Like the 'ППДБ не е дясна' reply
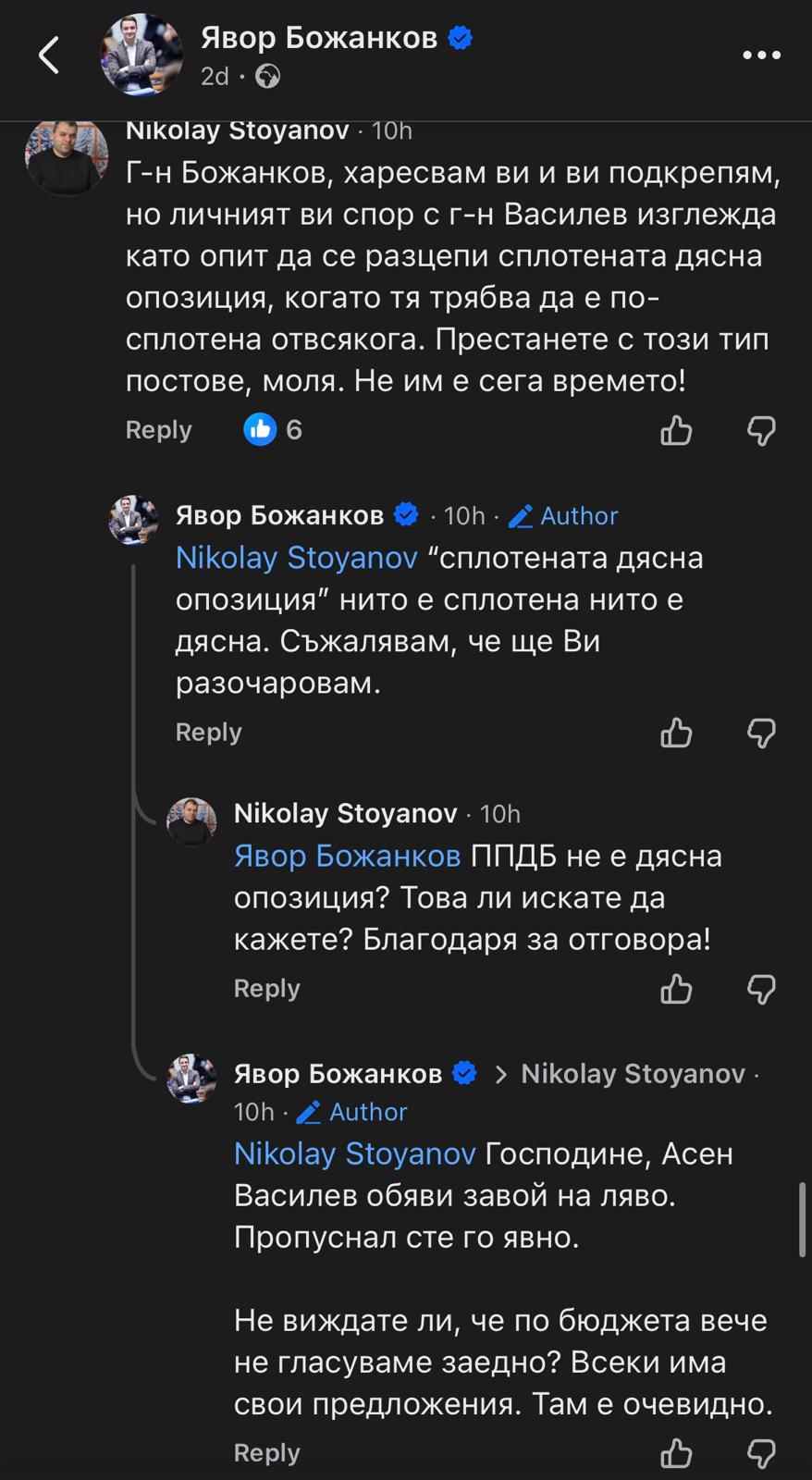 tap(676, 989)
